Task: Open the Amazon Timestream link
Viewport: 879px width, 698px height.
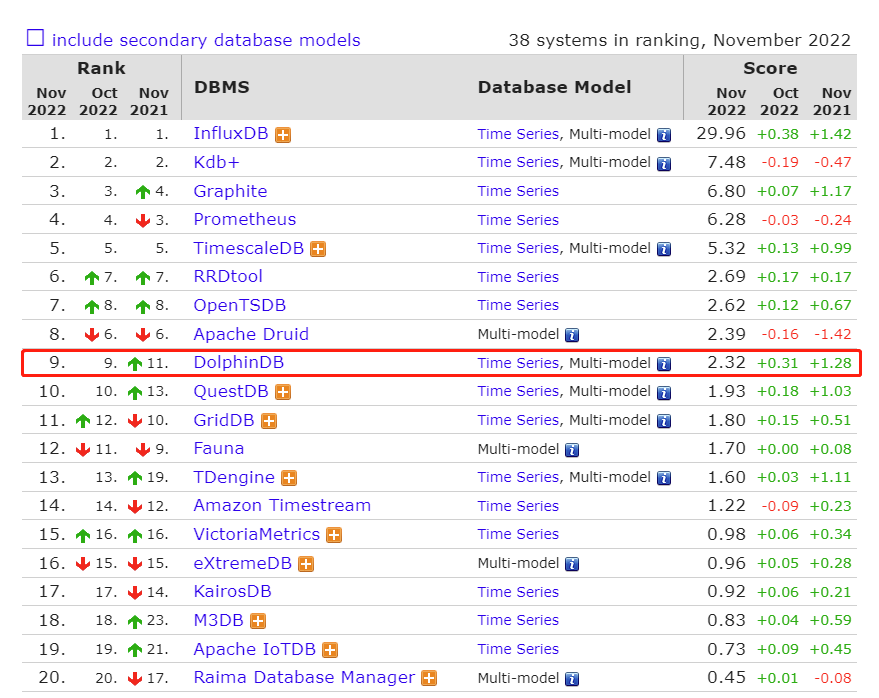Action: (283, 506)
